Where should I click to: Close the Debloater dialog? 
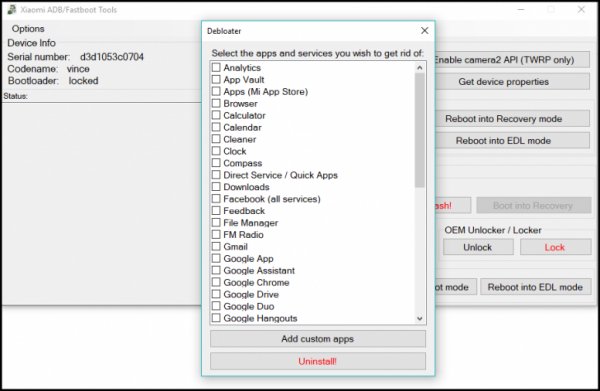click(425, 31)
